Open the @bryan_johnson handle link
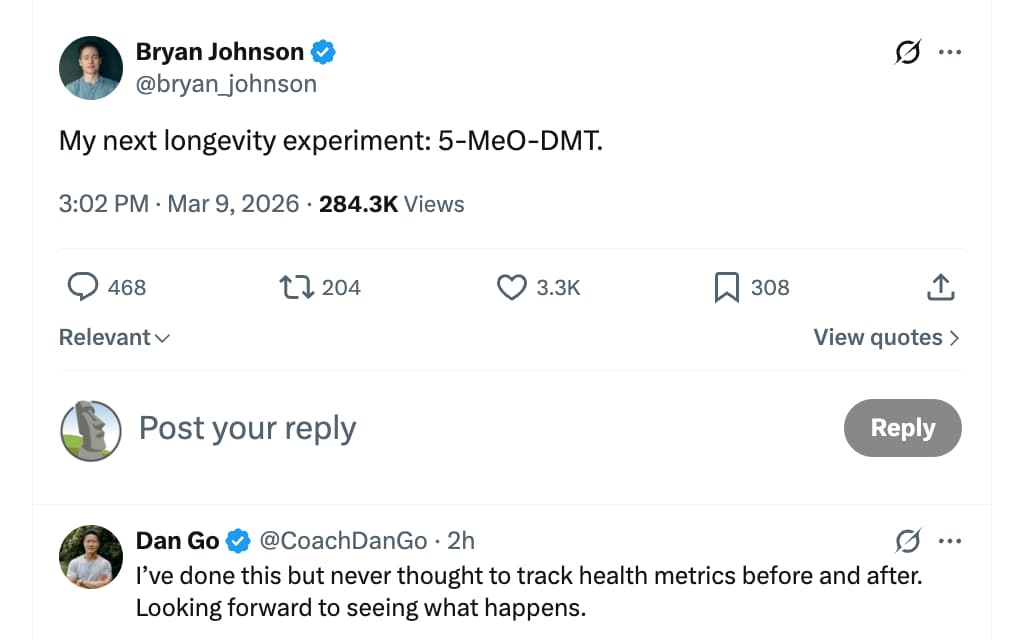This screenshot has height=640, width=1036. [226, 84]
